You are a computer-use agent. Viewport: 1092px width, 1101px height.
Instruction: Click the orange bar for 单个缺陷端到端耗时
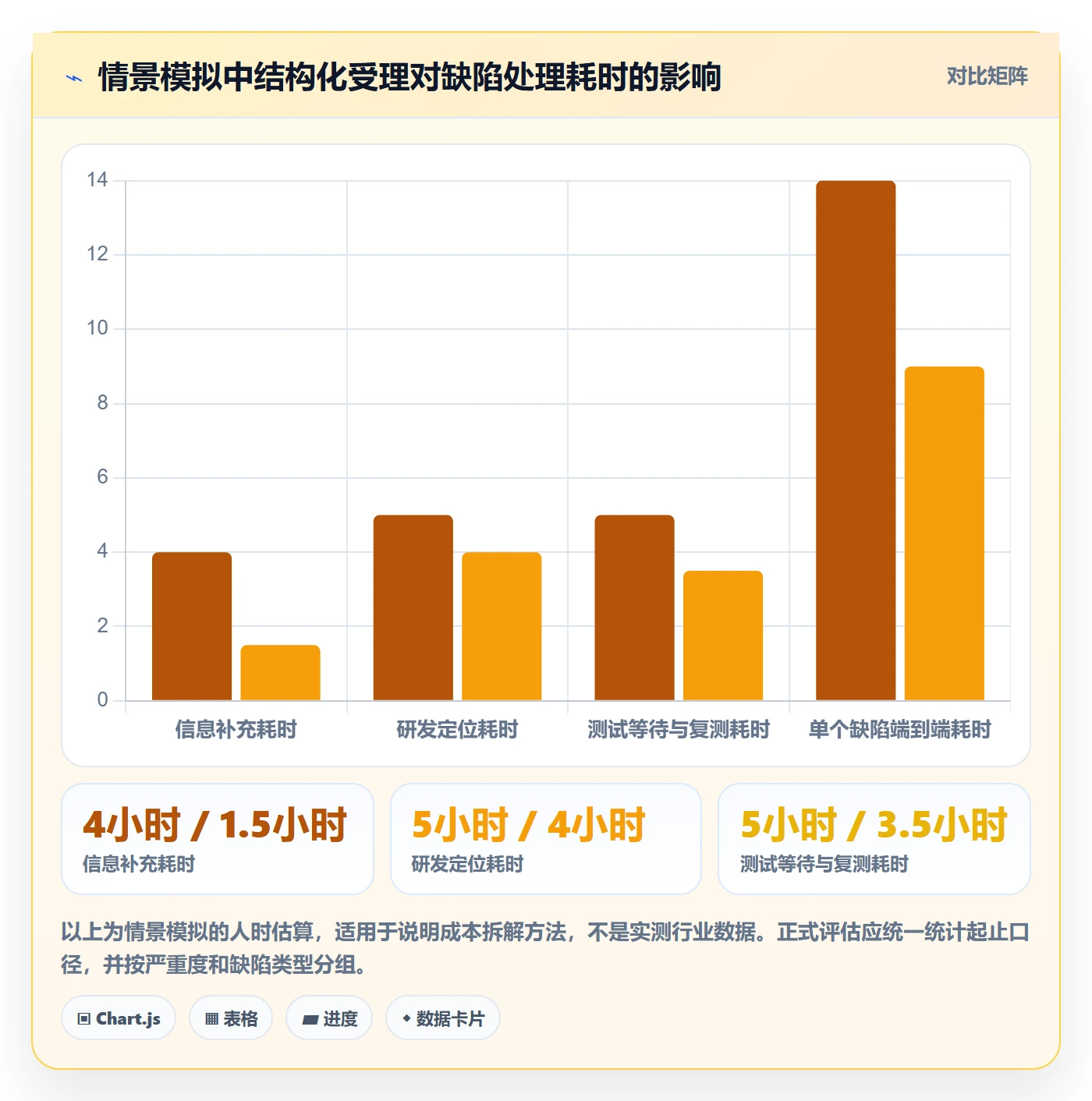click(945, 533)
